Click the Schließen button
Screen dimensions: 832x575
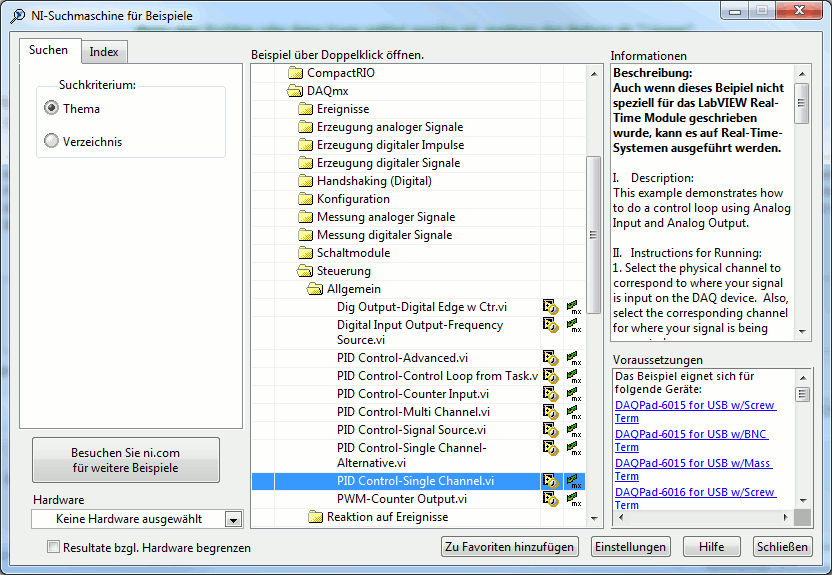pos(782,547)
